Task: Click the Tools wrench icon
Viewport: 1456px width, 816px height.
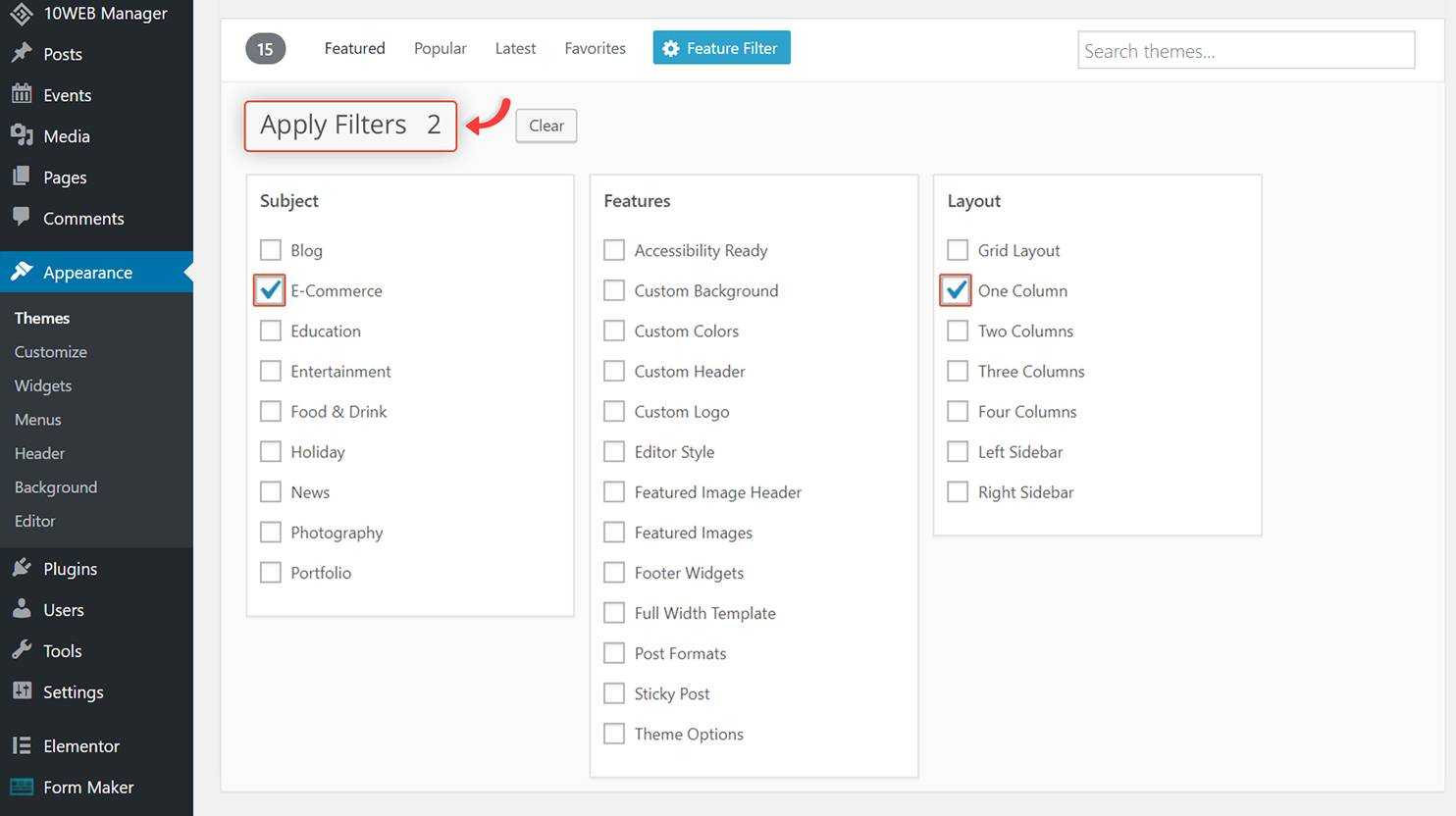Action: click(22, 650)
